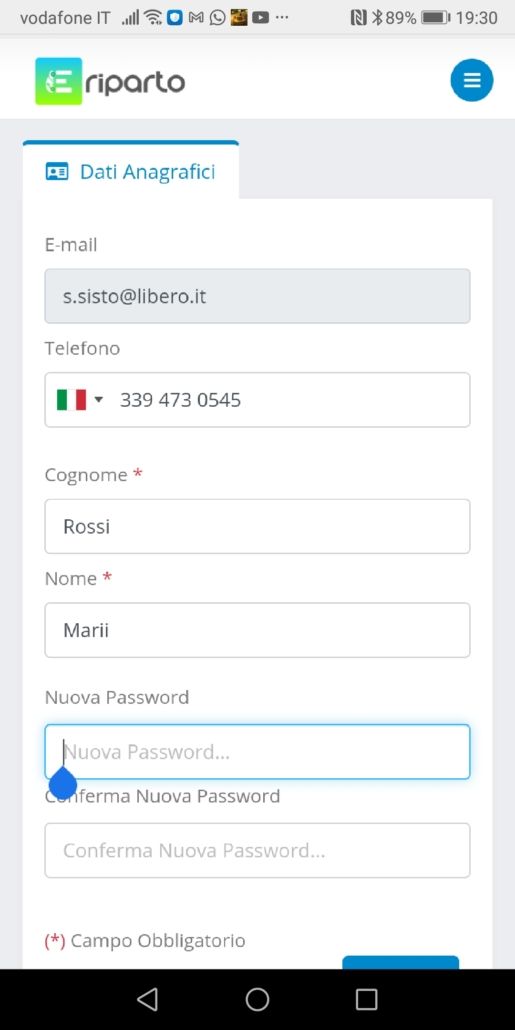Viewport: 515px width, 1030px height.
Task: Tap the partially visible blue button at bottom
Action: click(400, 962)
